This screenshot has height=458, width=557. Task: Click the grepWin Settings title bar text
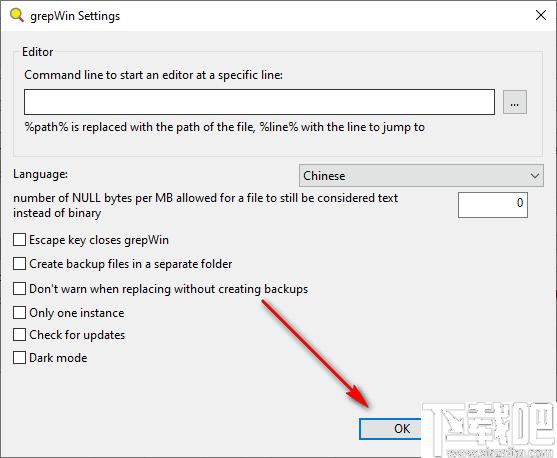click(75, 16)
